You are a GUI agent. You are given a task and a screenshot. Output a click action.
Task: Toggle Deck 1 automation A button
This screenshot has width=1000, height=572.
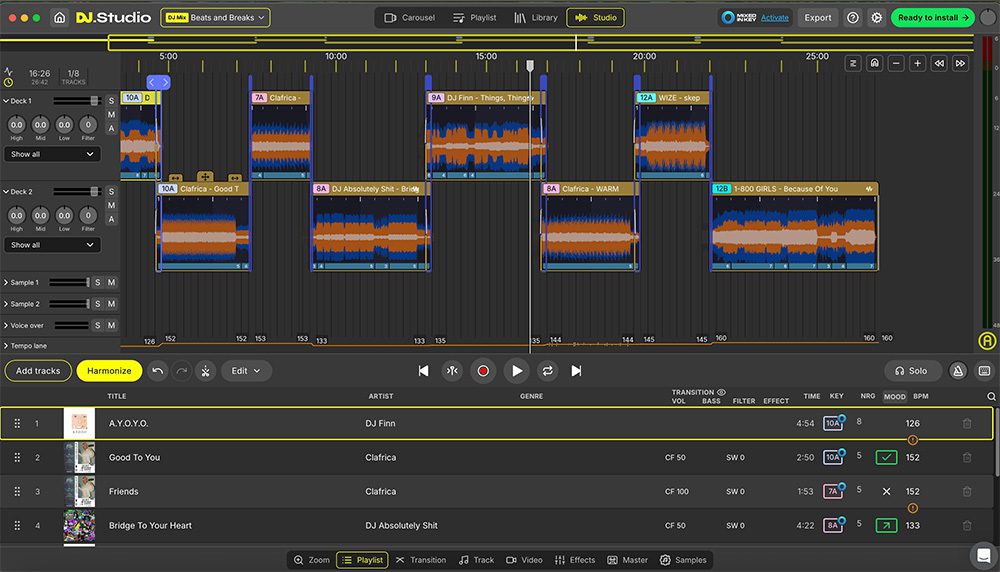tap(111, 128)
